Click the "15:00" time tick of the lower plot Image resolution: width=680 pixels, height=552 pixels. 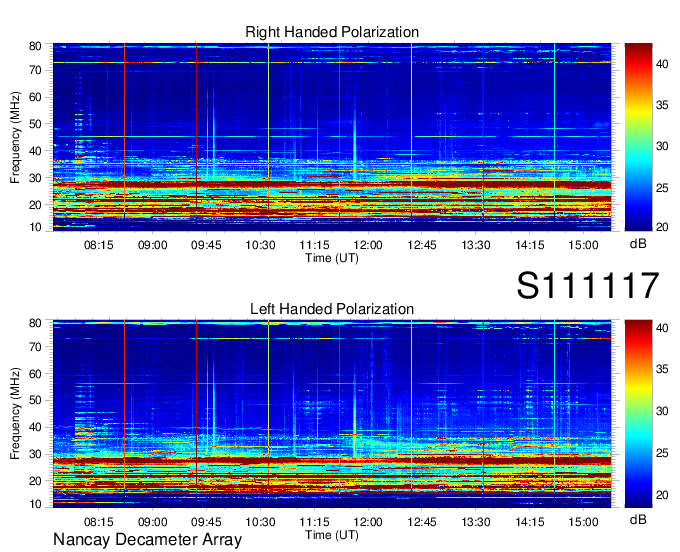click(x=583, y=522)
